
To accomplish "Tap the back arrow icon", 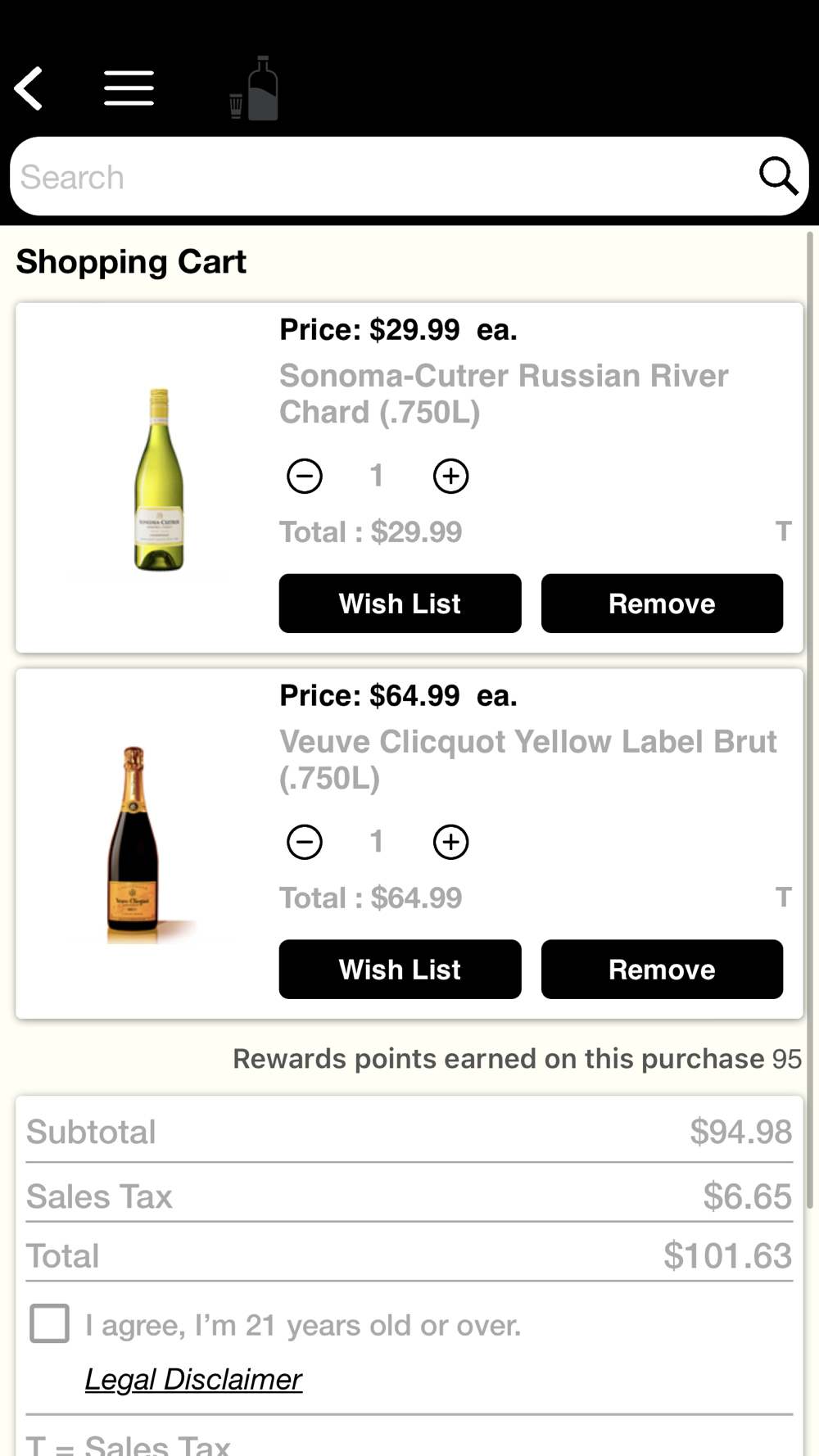I will [29, 88].
